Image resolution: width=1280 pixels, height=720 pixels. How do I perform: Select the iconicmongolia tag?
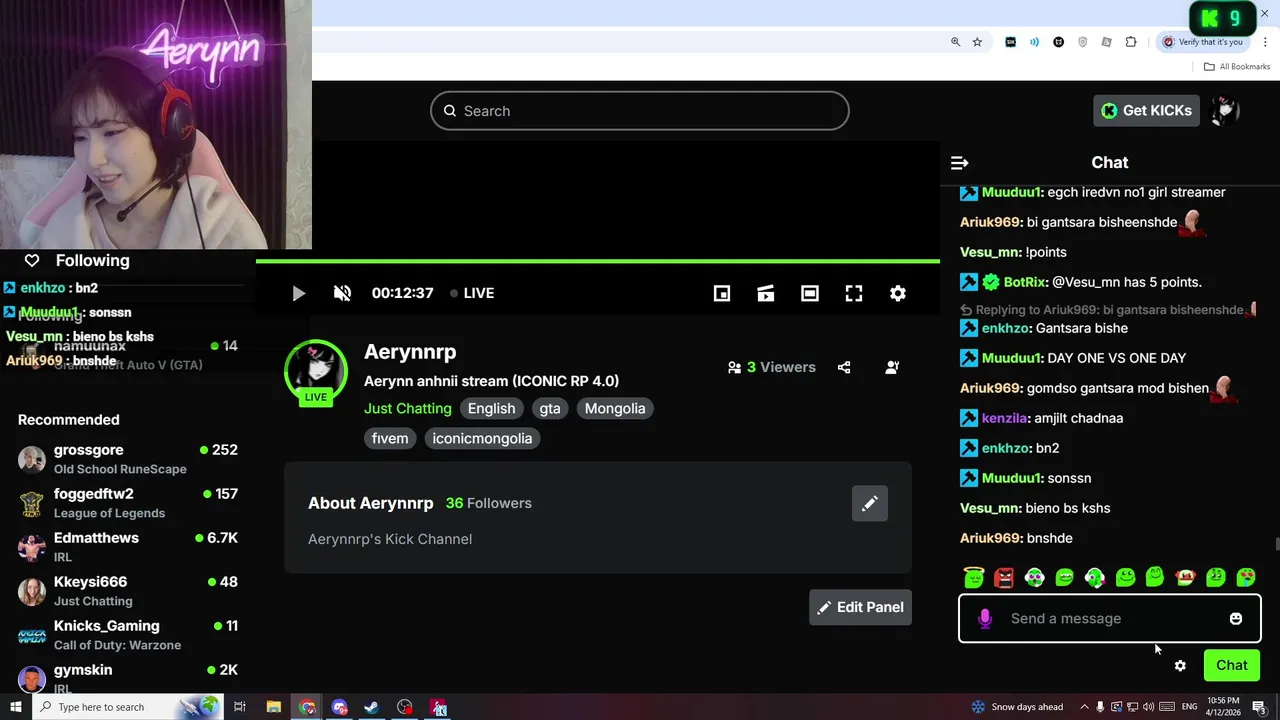pyautogui.click(x=482, y=438)
